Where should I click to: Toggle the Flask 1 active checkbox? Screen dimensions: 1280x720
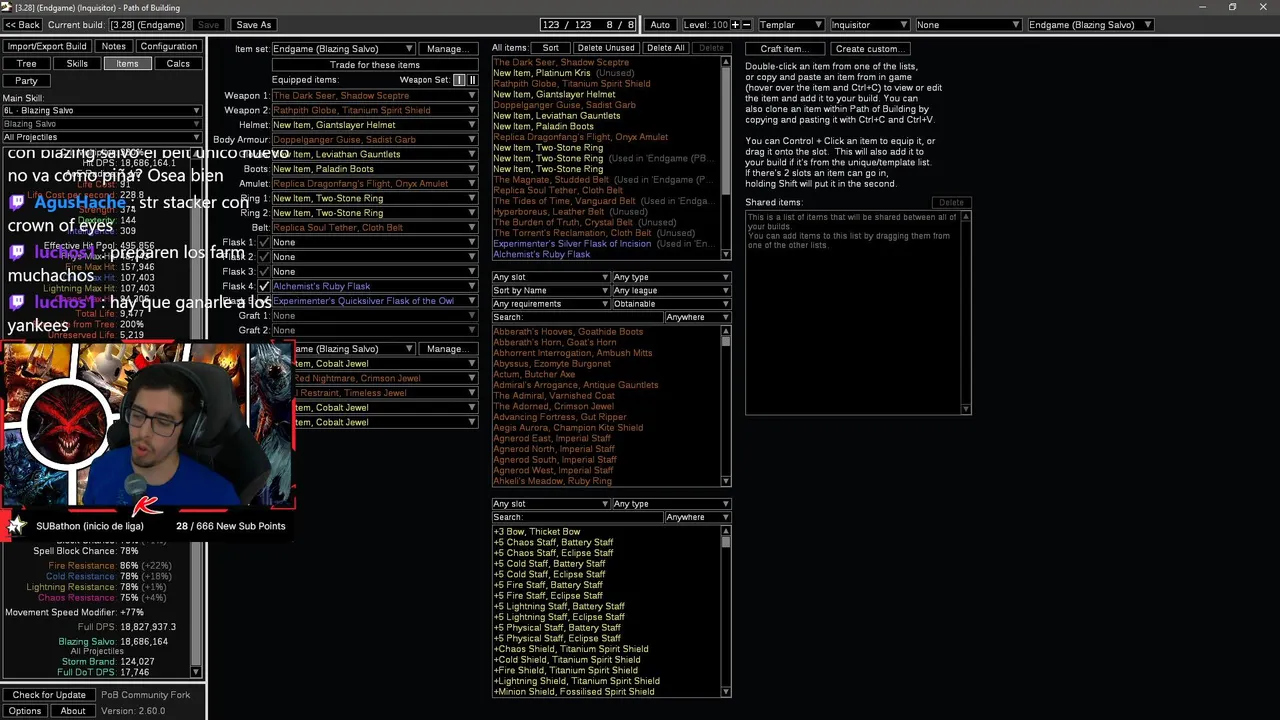[264, 242]
